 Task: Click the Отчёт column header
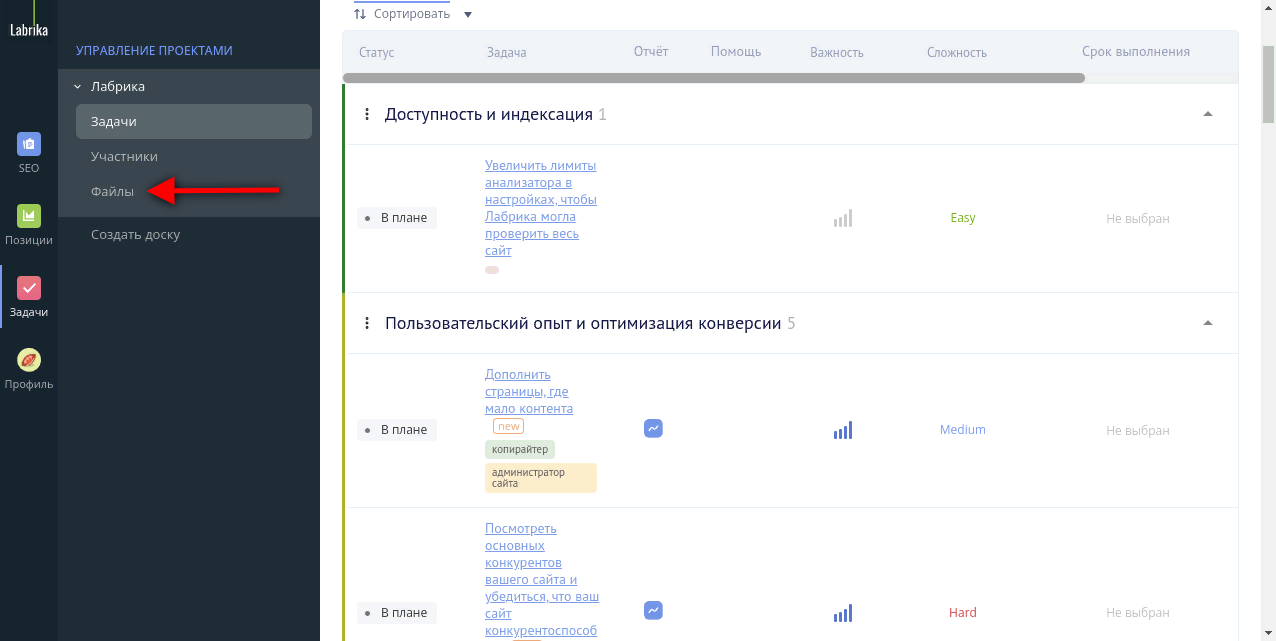pyautogui.click(x=651, y=51)
